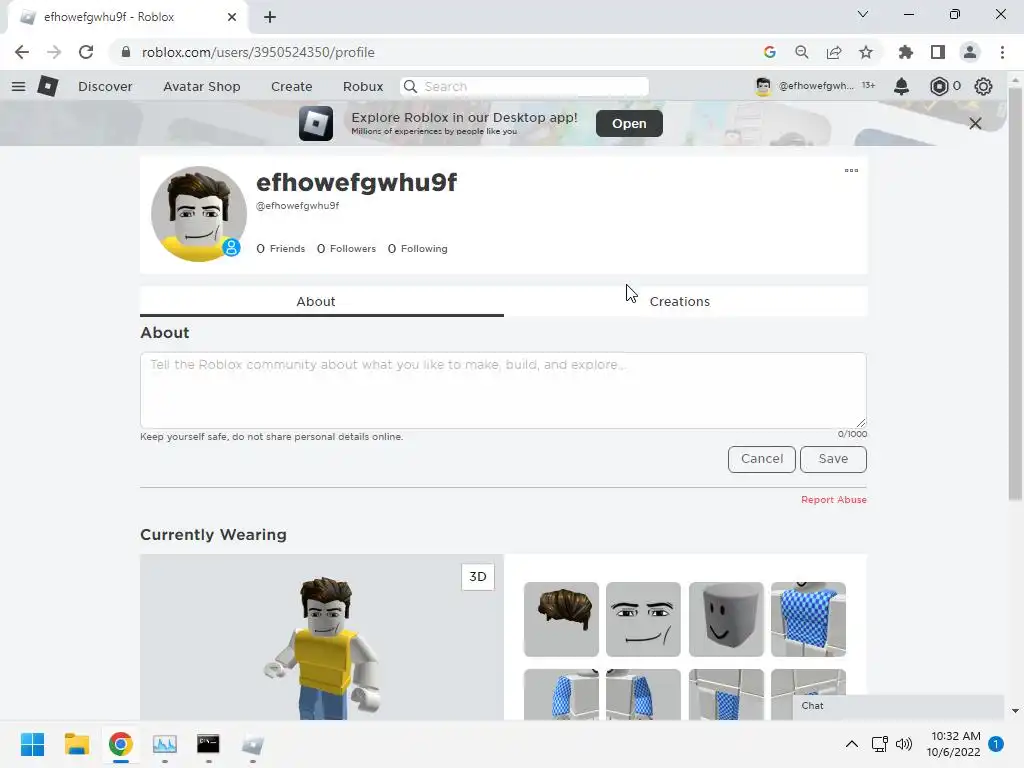Image resolution: width=1024 pixels, height=768 pixels.
Task: Open the hamburger navigation menu
Action: click(x=18, y=86)
